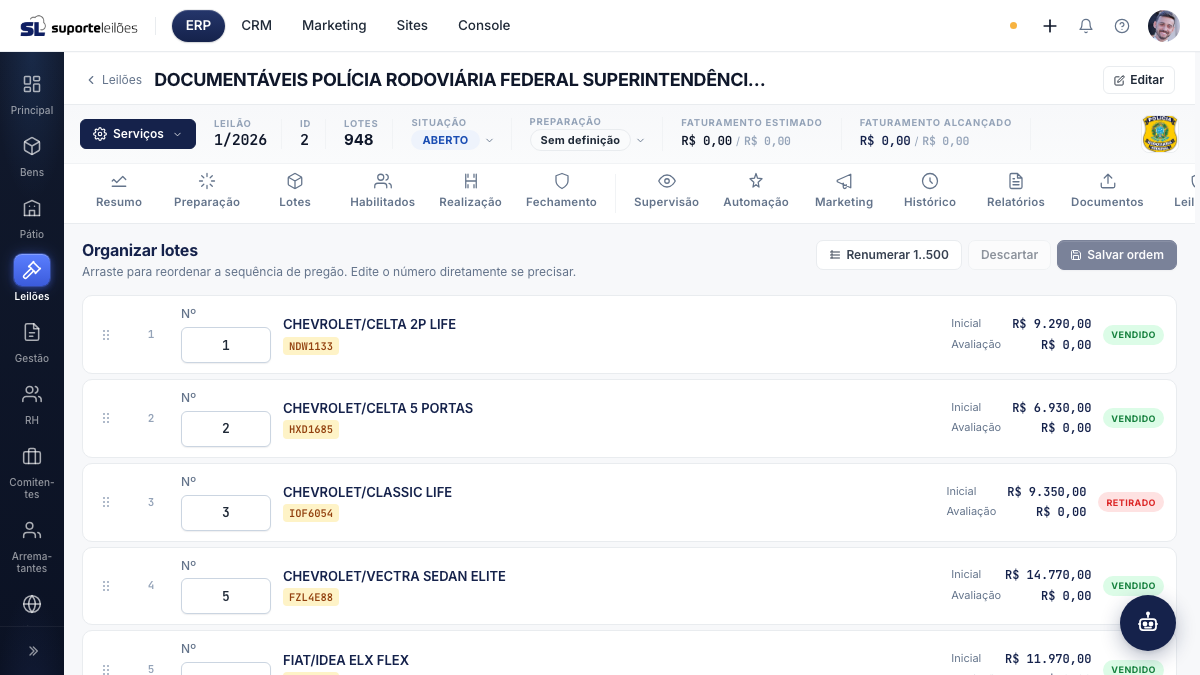Switch to the Sites module
The image size is (1200, 675).
(x=412, y=26)
